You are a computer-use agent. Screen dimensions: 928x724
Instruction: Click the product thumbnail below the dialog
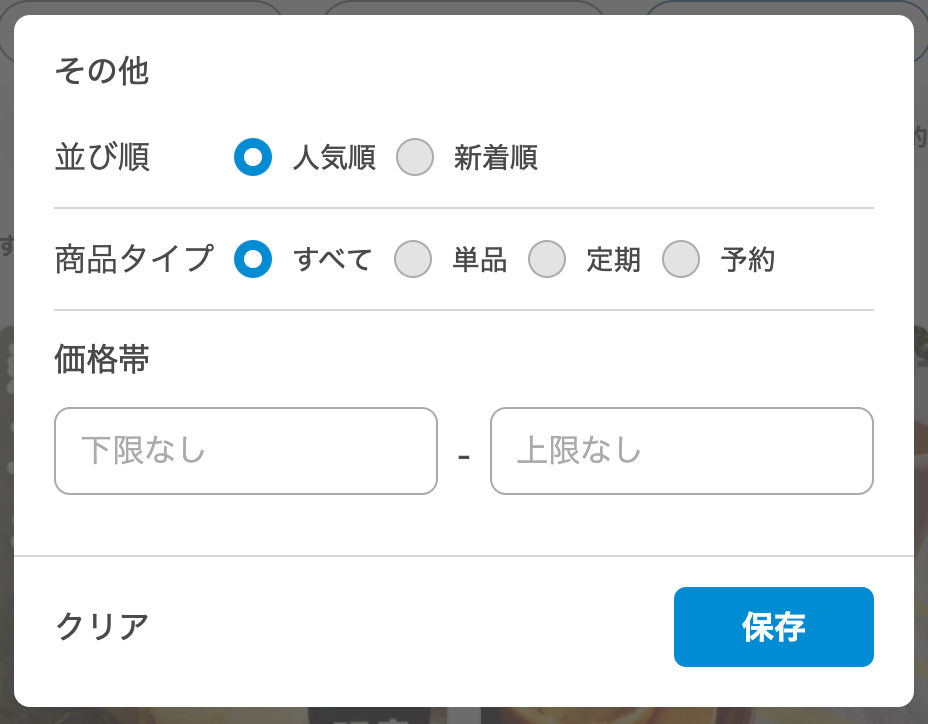[x=600, y=715]
